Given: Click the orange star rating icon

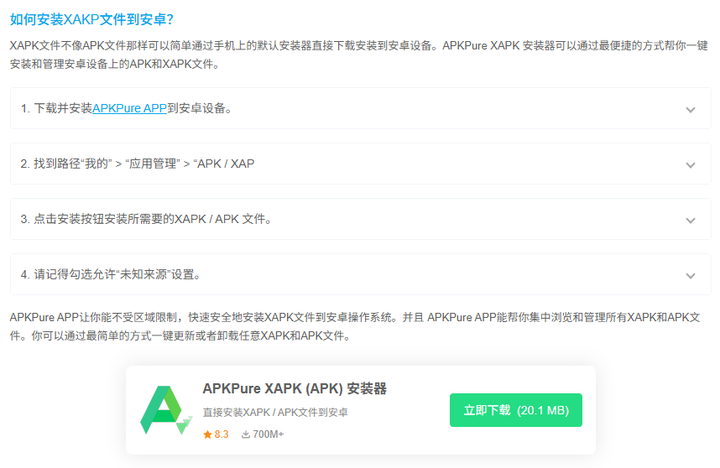Looking at the screenshot, I should pyautogui.click(x=208, y=434).
